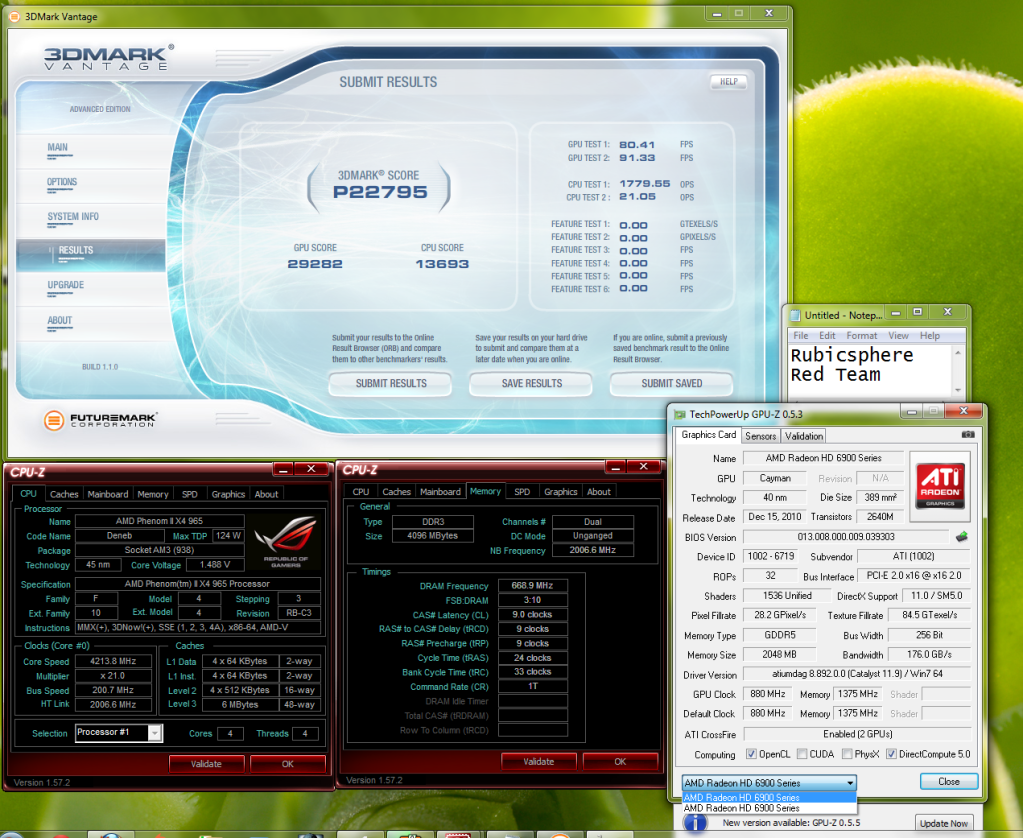The image size is (1023, 838).
Task: Choose the highlighted AMD Radeon HD 6900 Series option
Action: point(769,798)
